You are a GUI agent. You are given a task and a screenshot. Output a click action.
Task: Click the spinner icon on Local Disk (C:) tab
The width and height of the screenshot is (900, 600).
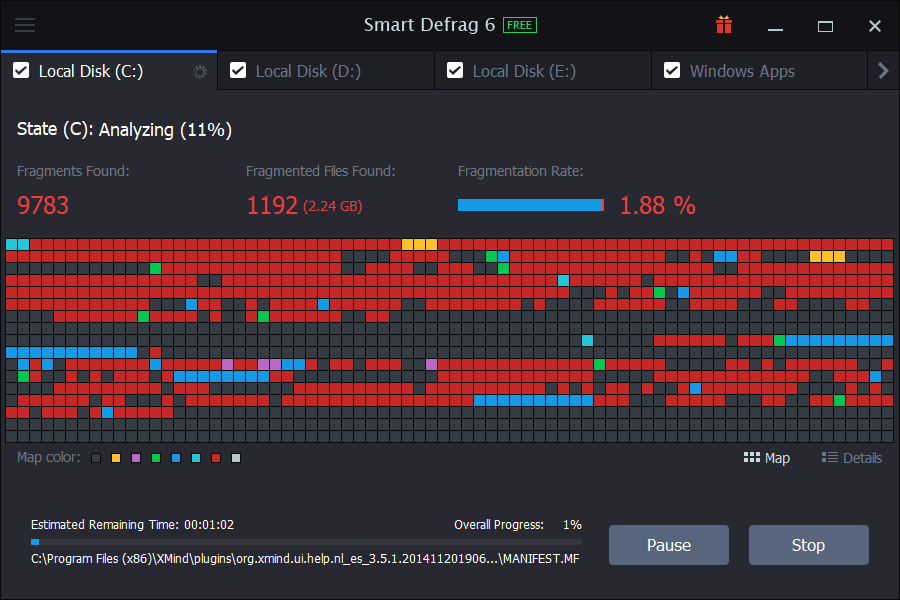pyautogui.click(x=200, y=71)
